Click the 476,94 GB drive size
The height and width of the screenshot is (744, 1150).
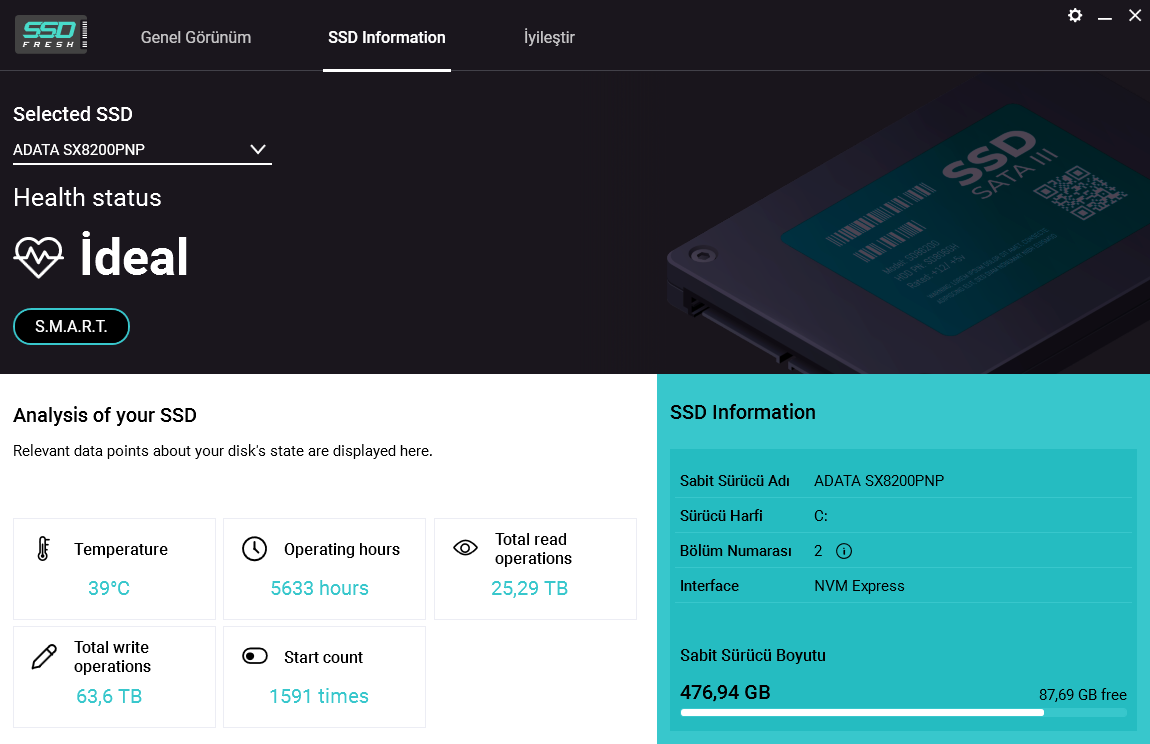click(725, 693)
